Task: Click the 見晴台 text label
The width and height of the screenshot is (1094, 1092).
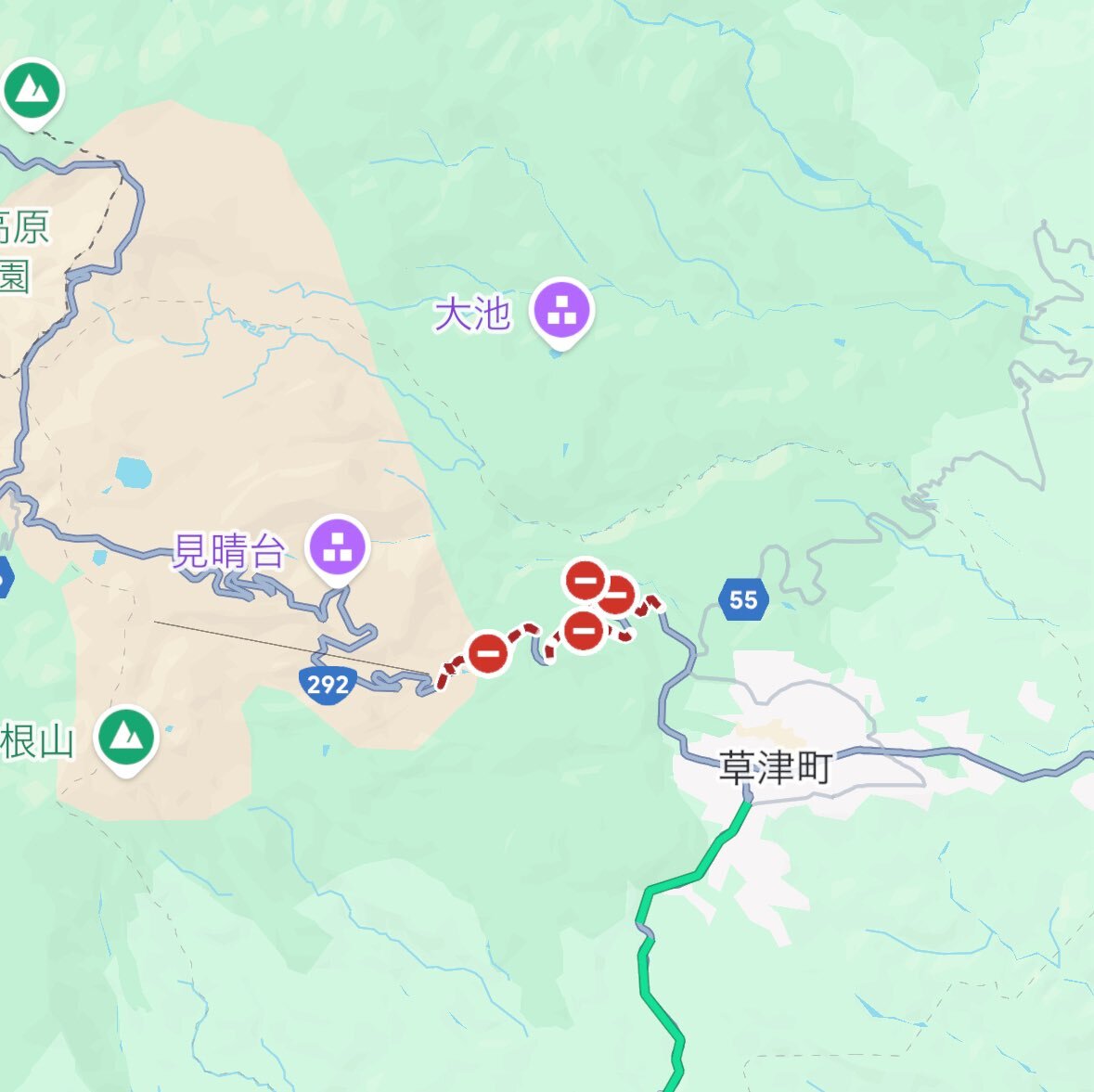Action: (229, 551)
